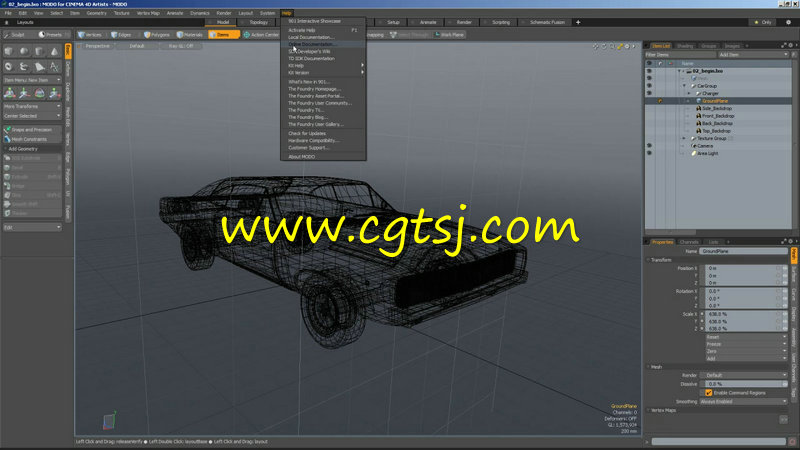Activate the Rotate tool icon
The height and width of the screenshot is (450, 800).
click(x=39, y=93)
